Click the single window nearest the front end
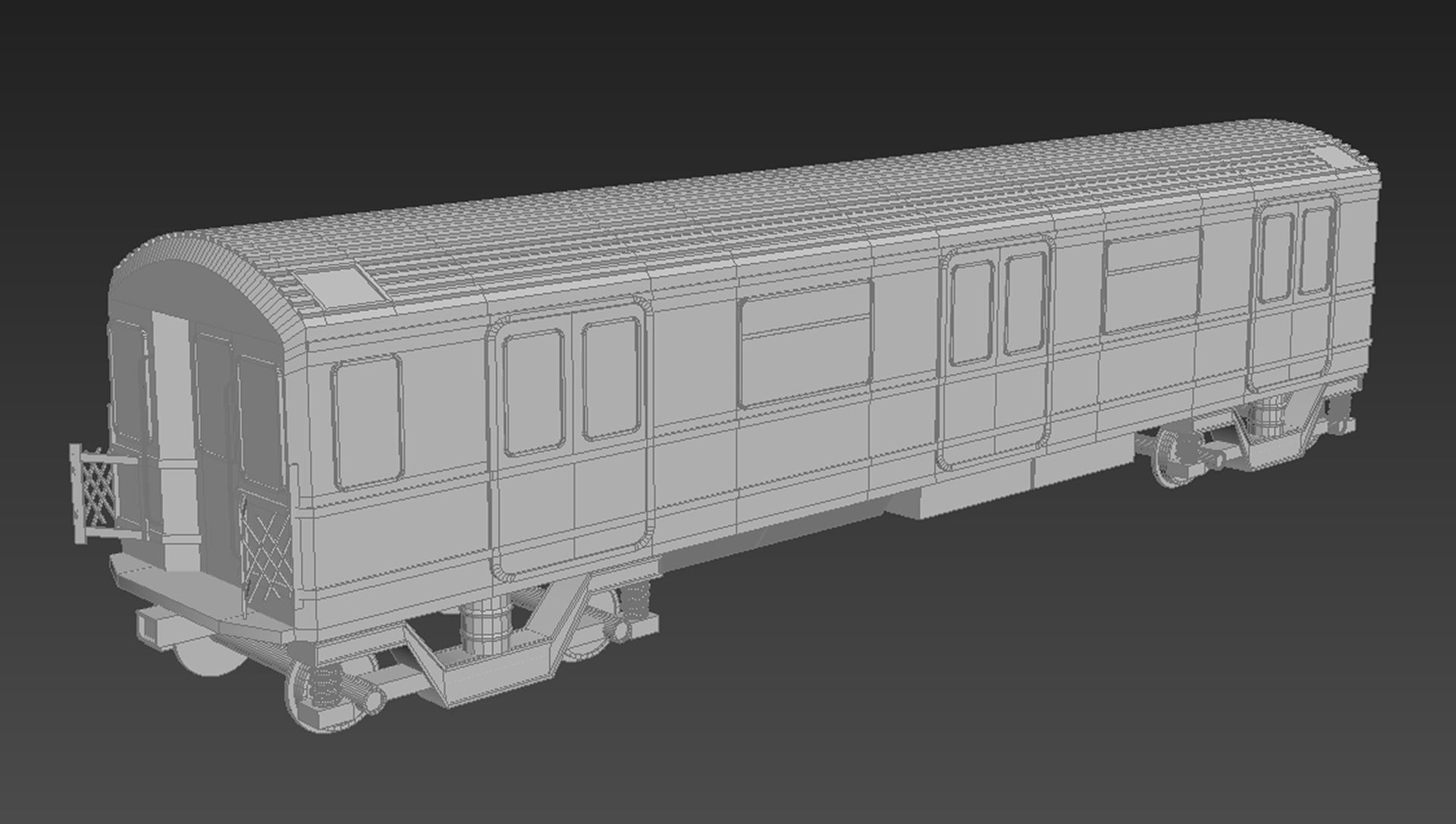This screenshot has width=1456, height=824. [x=366, y=422]
